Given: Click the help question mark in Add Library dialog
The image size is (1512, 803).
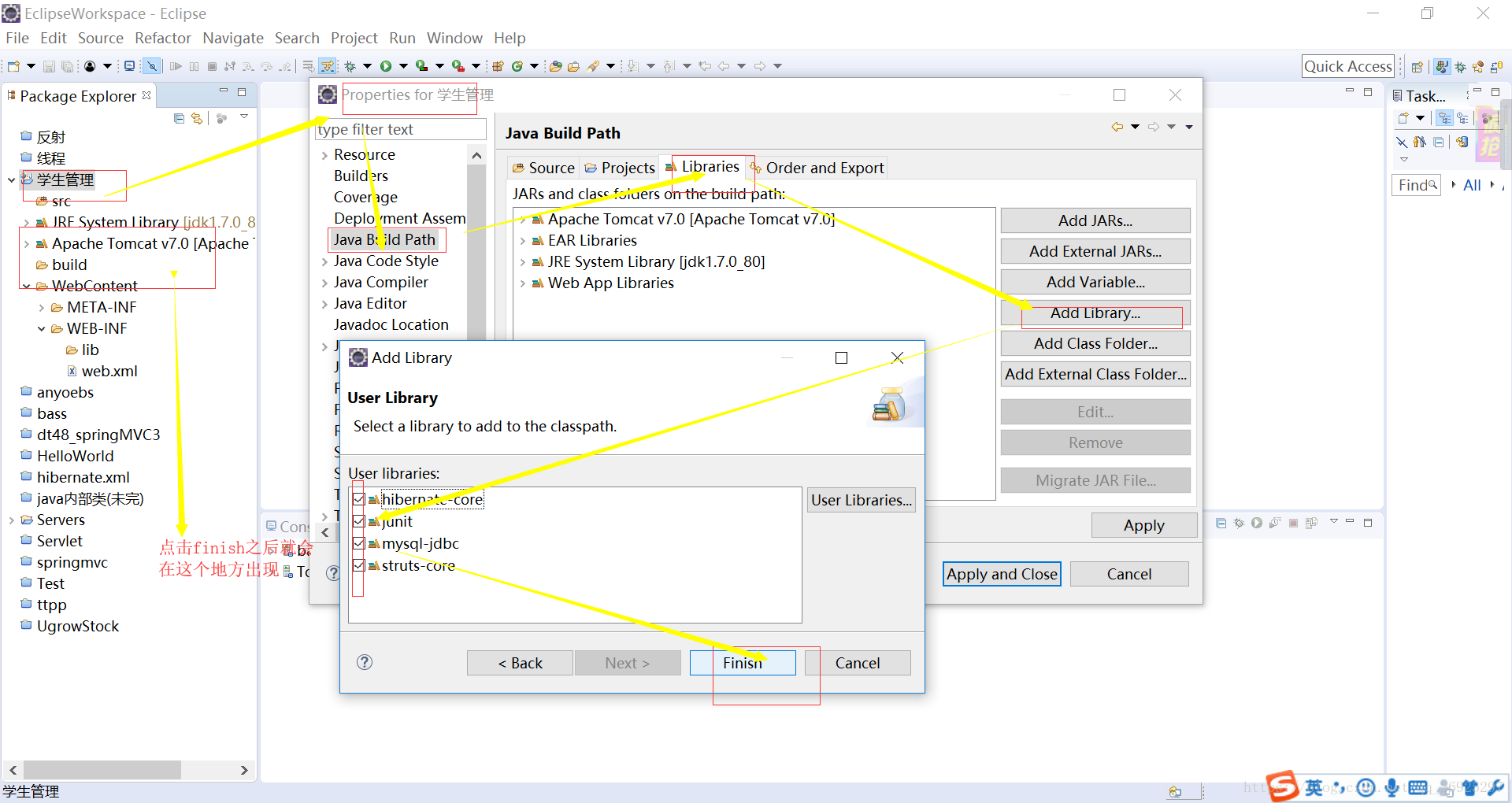Looking at the screenshot, I should point(364,662).
